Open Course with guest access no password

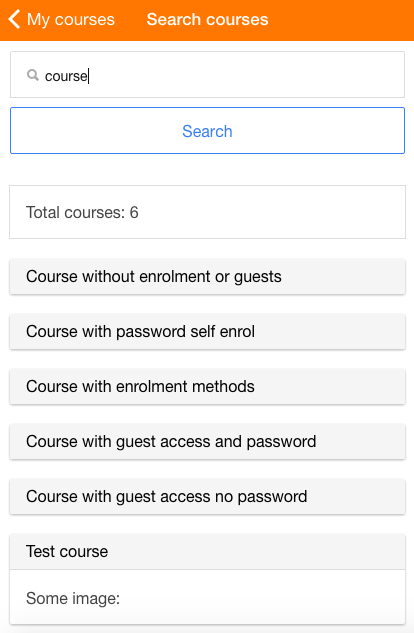[x=207, y=496]
